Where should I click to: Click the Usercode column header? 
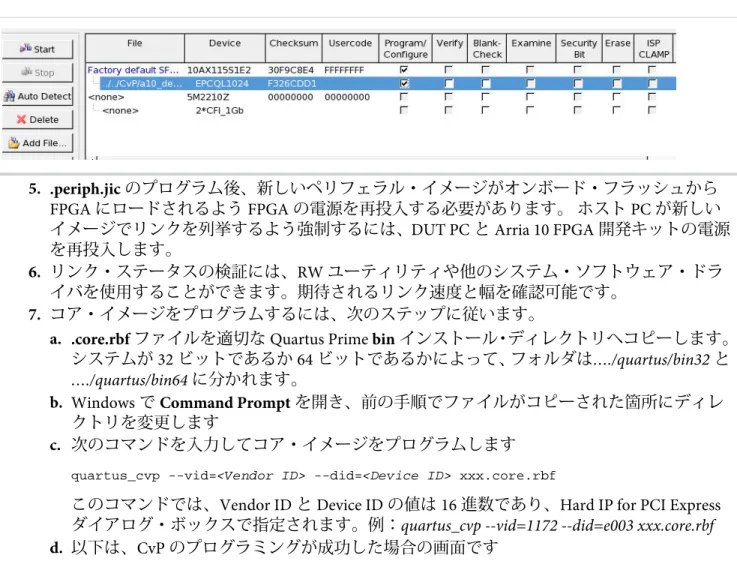350,48
